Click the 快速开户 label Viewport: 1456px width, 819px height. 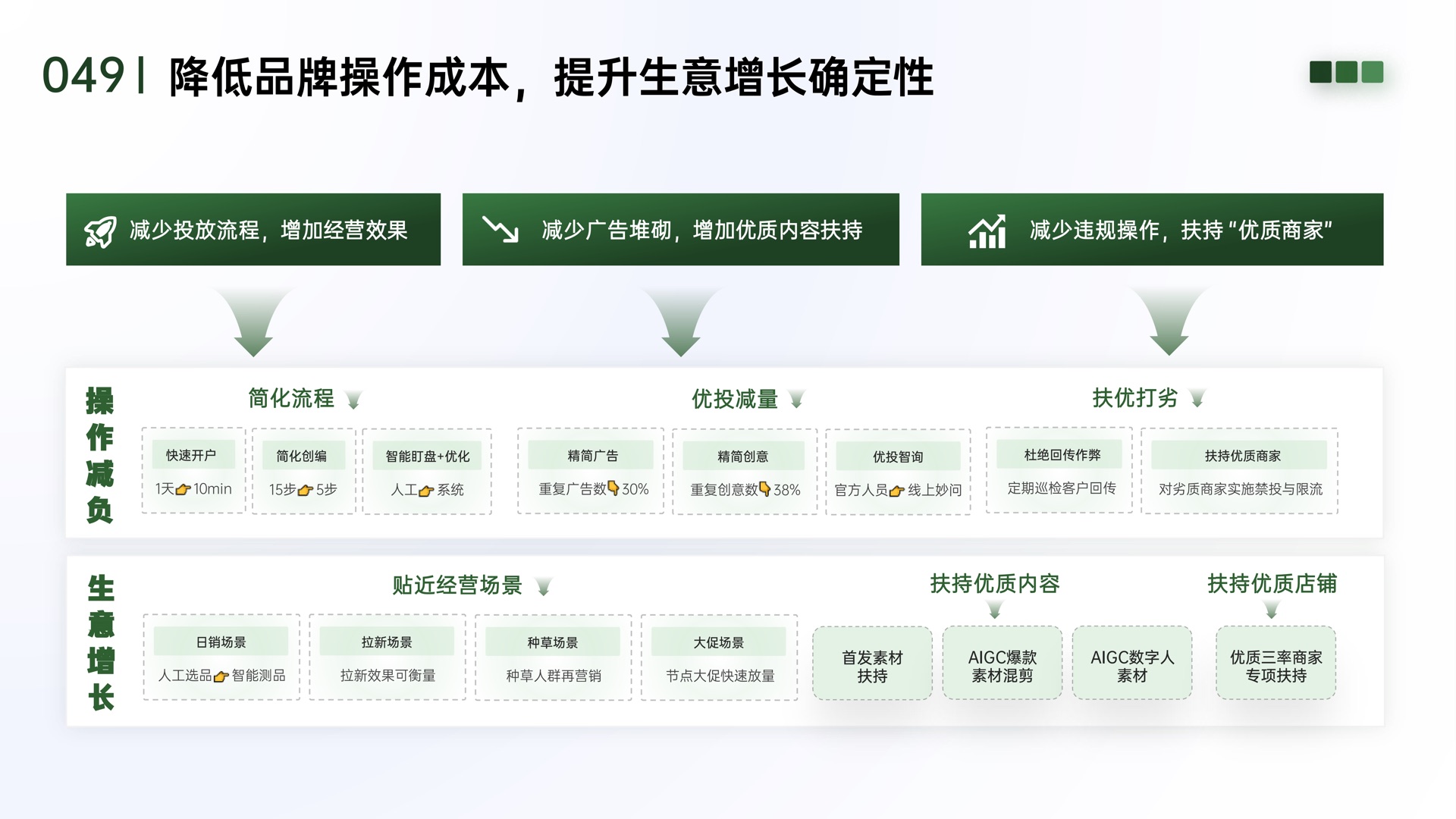tap(192, 455)
